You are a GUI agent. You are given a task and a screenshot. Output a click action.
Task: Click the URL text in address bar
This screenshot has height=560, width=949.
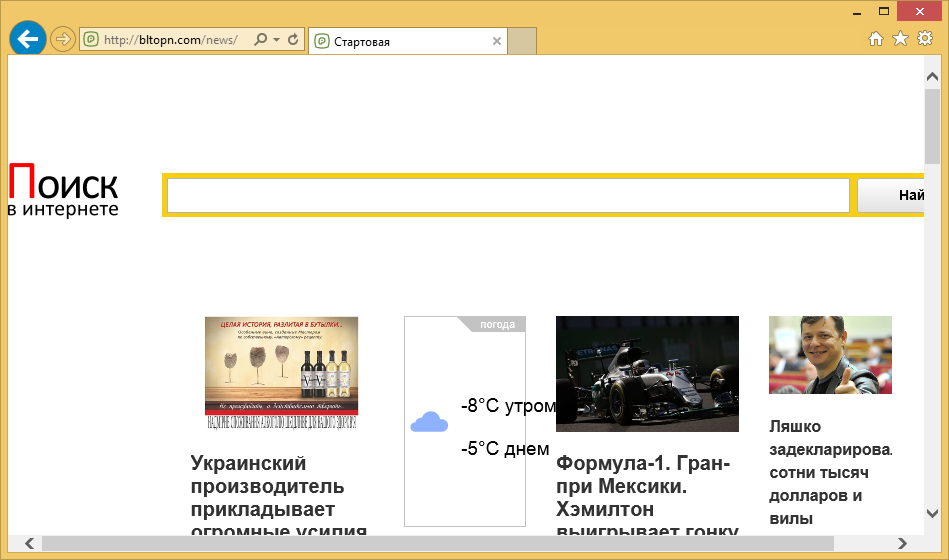[170, 40]
